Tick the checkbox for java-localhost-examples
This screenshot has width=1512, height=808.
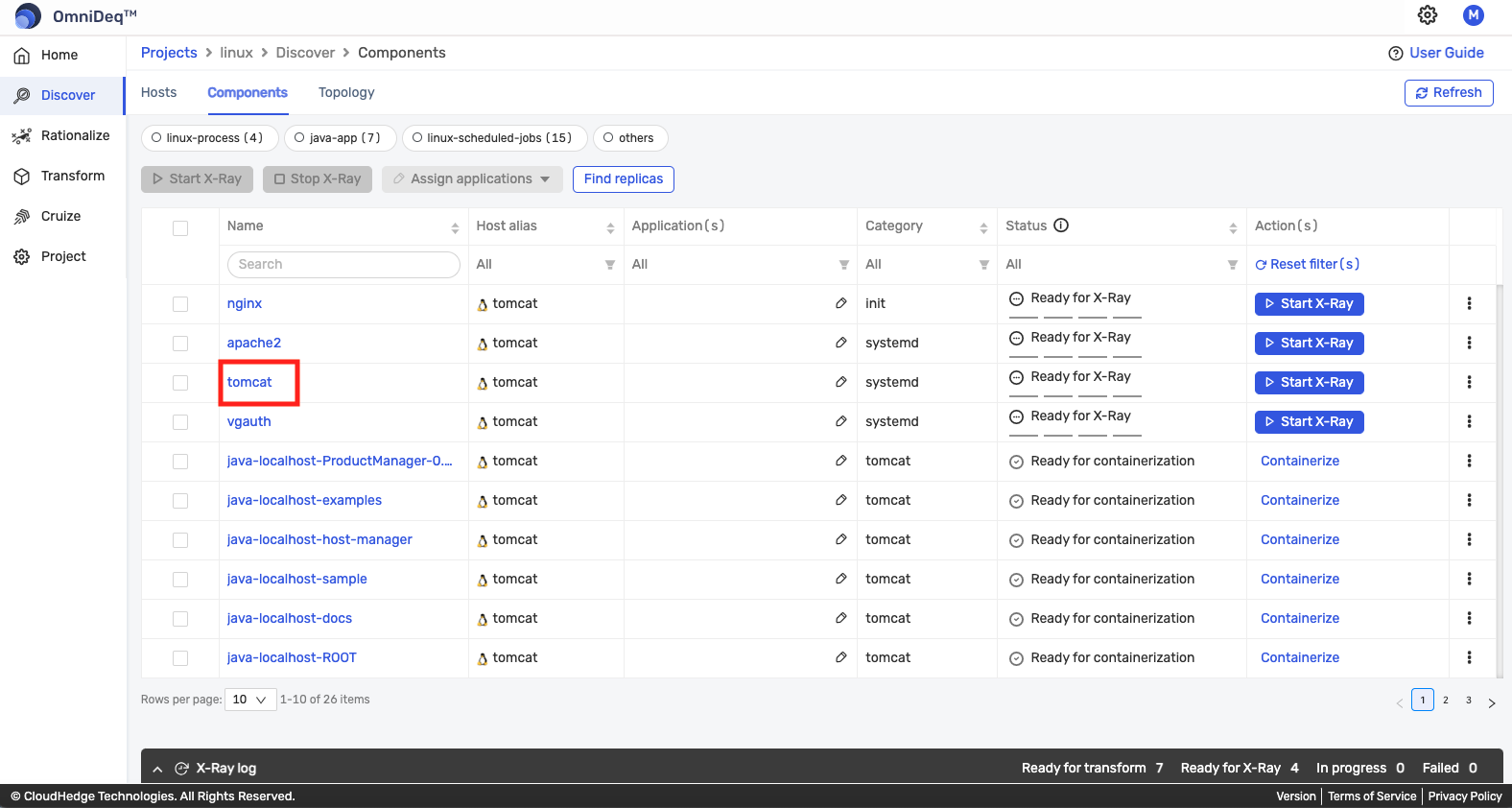(180, 500)
